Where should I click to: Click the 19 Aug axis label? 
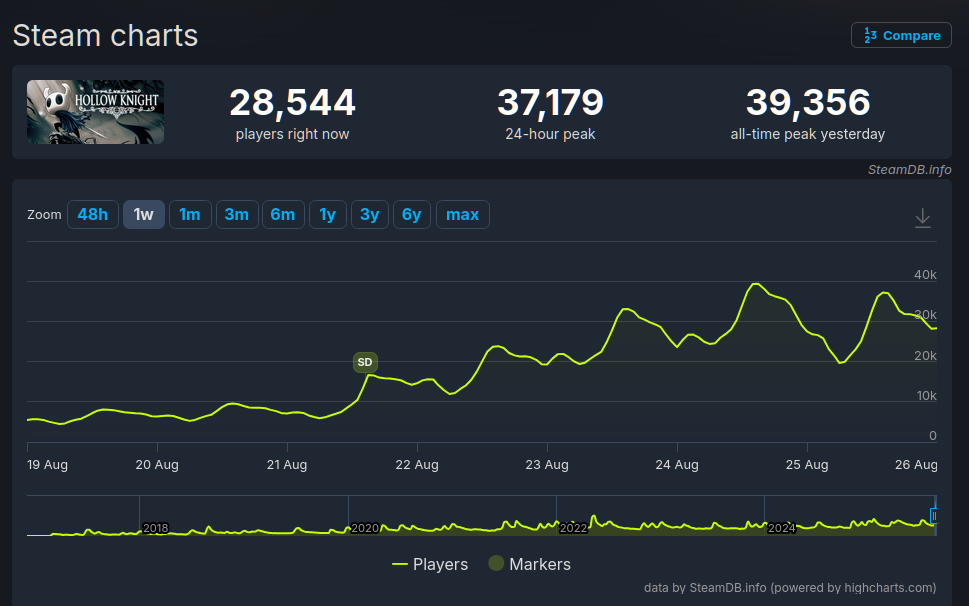point(48,465)
